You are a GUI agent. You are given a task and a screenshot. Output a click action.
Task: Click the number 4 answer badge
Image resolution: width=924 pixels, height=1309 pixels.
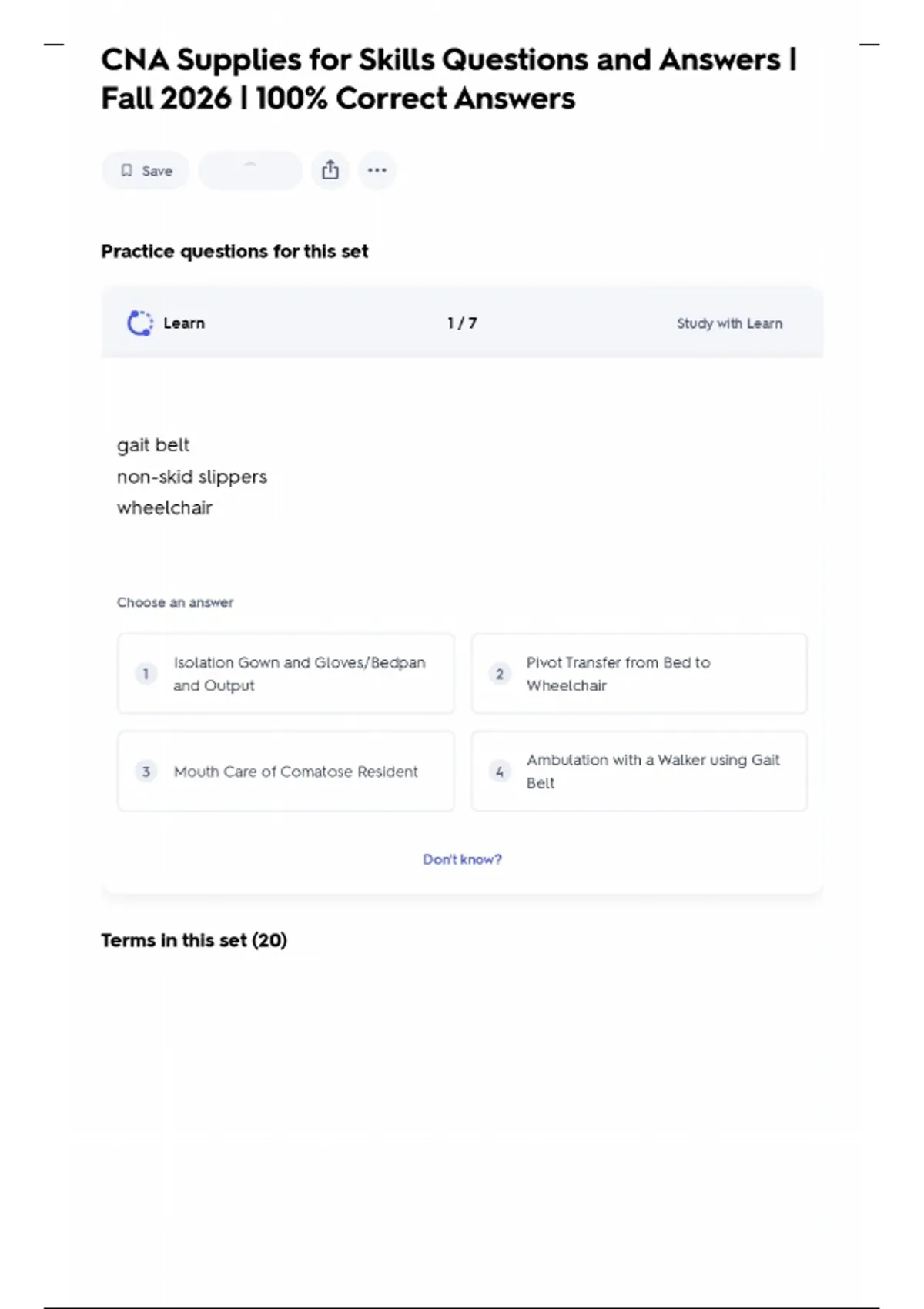[500, 772]
